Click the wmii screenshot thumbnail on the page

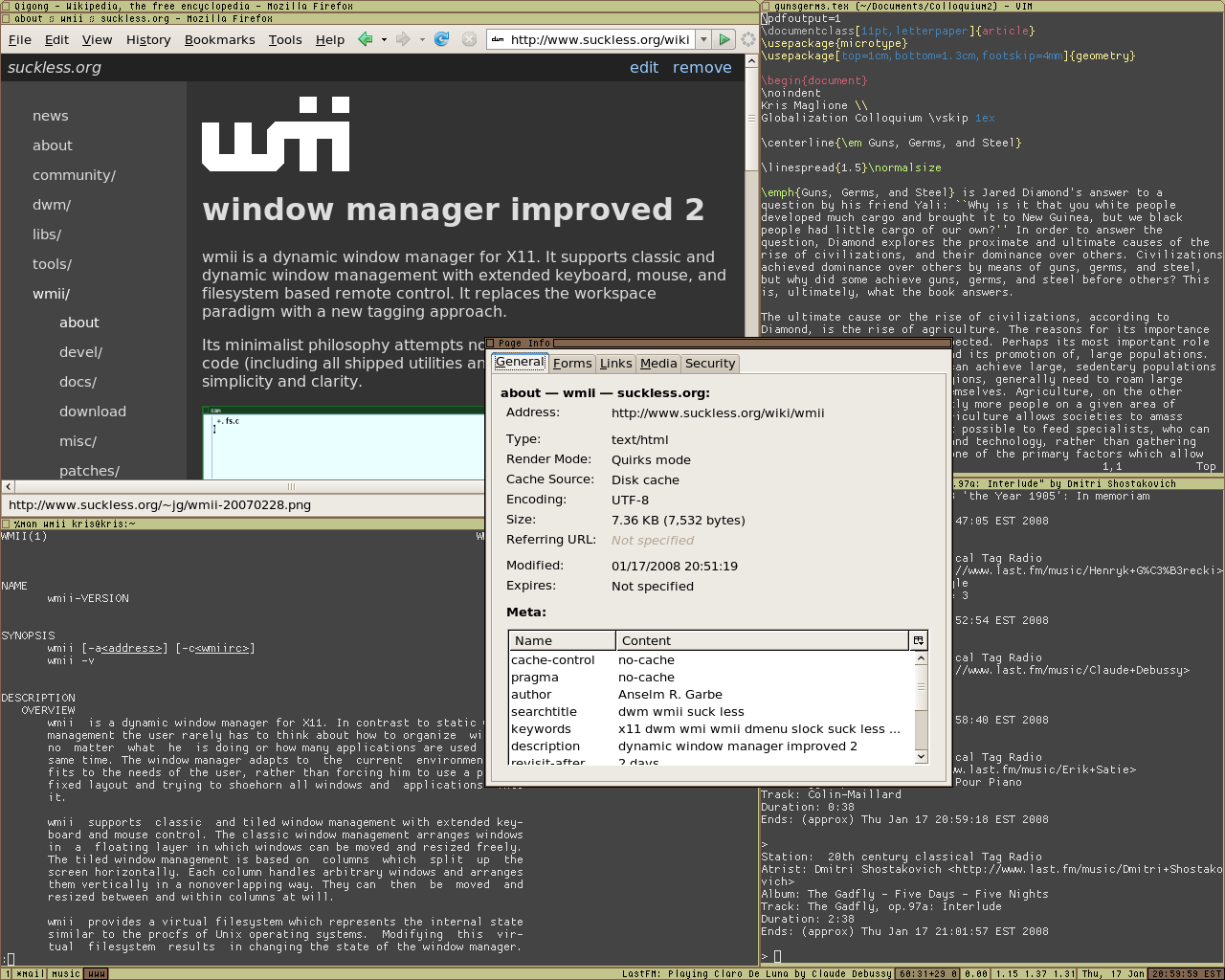[345, 443]
